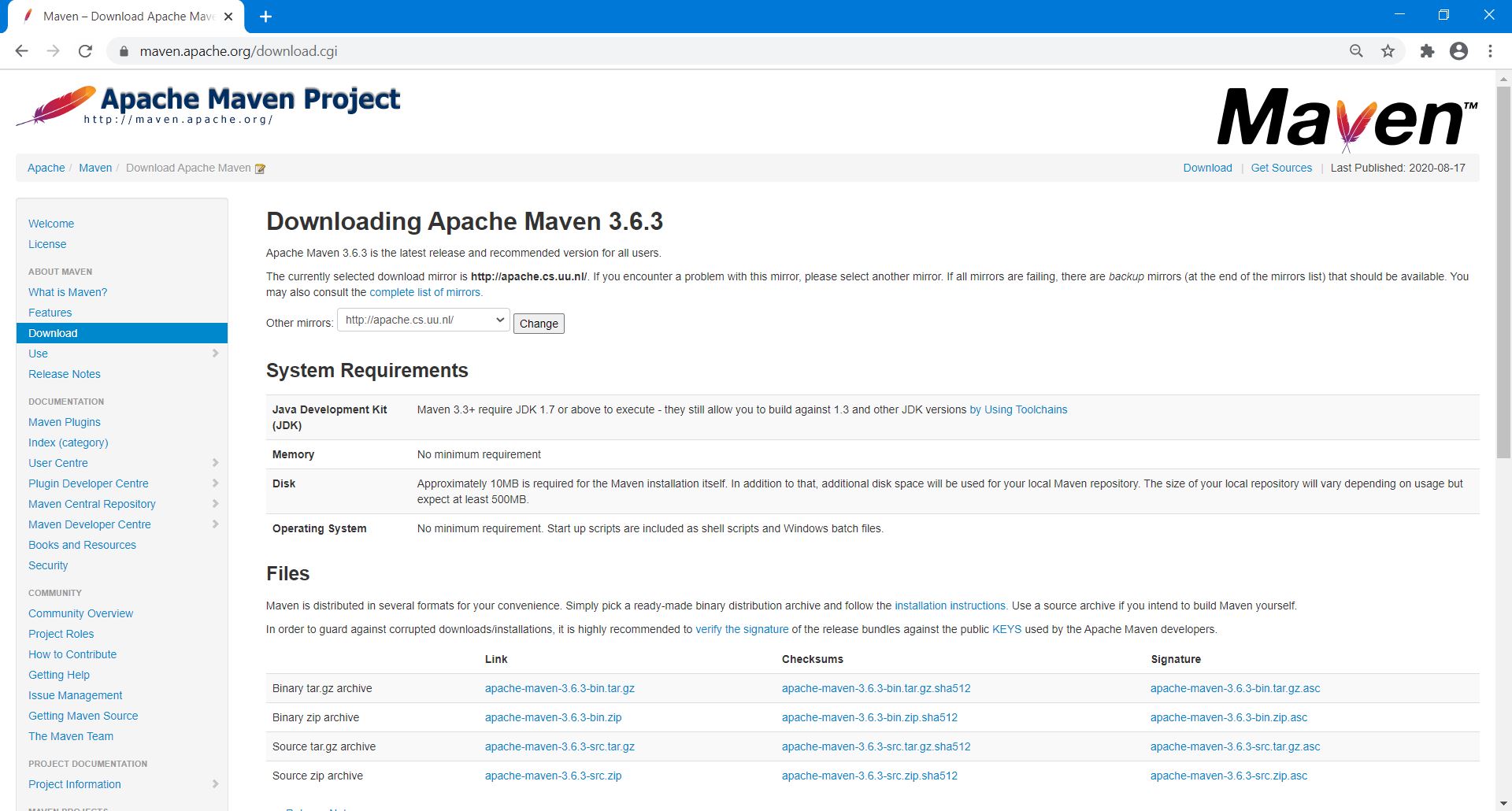Open Features in the sidebar

(x=50, y=313)
